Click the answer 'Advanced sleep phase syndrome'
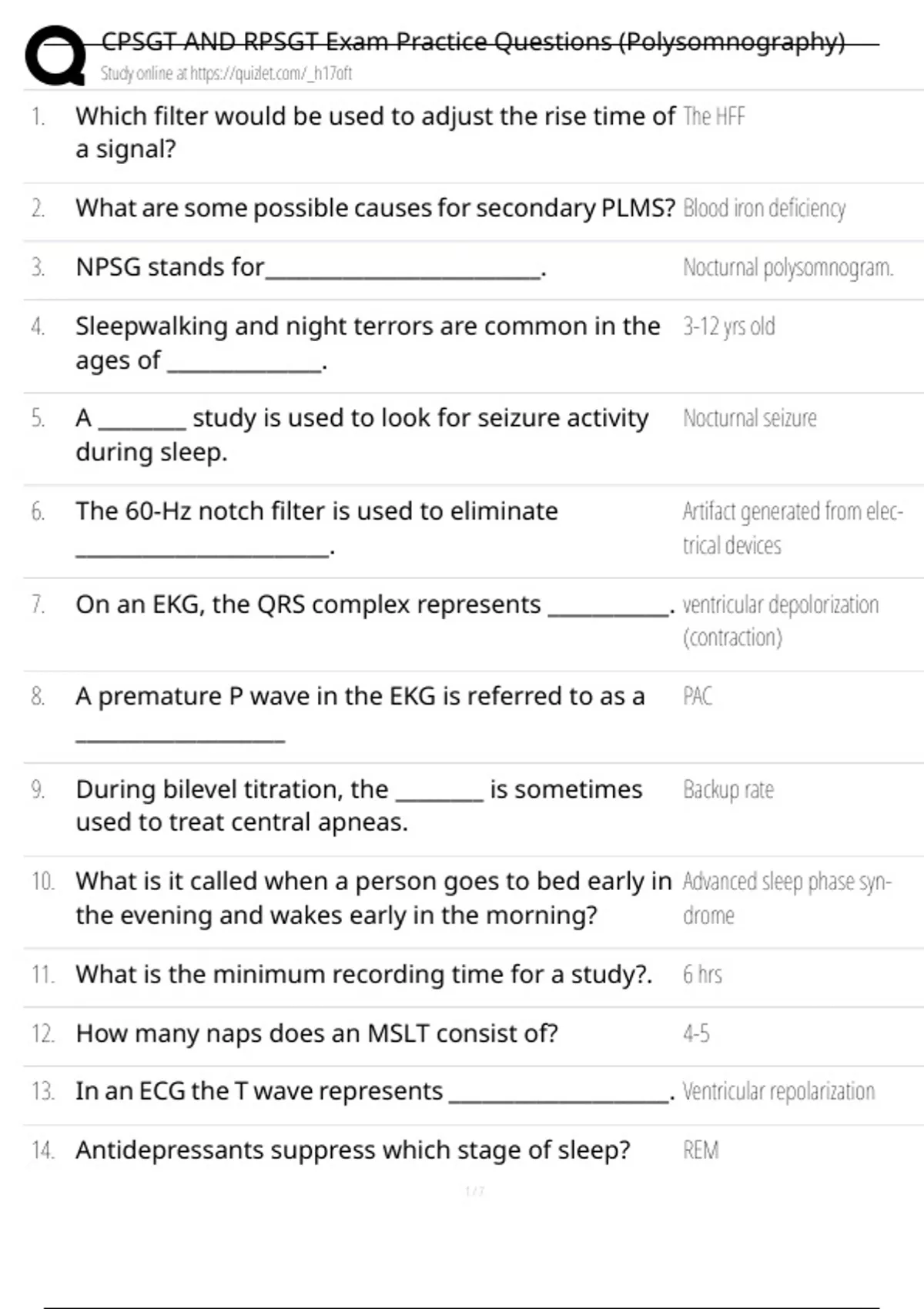Screen dimensions: 924x1309 click(787, 898)
